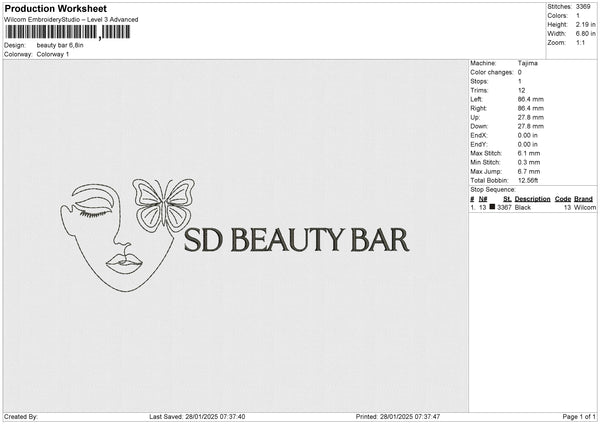600x424 pixels.
Task: Click the Code column header
Action: 563,199
